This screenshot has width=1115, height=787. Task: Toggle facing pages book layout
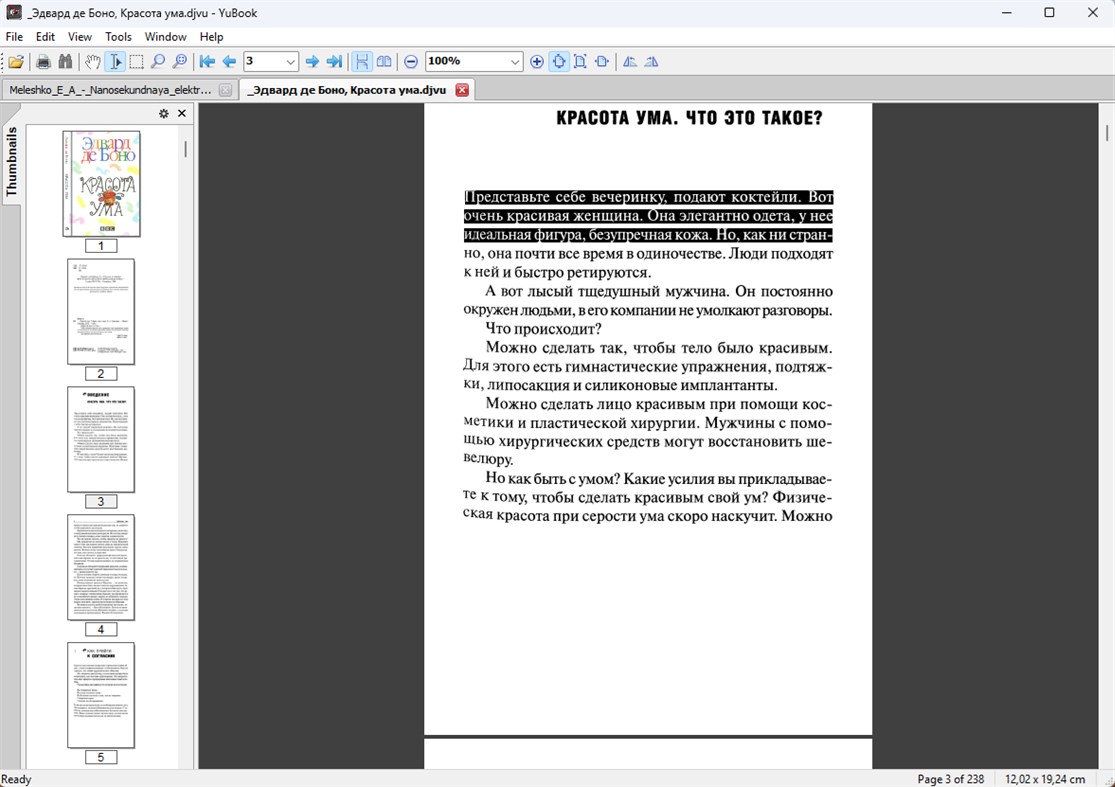tap(384, 62)
